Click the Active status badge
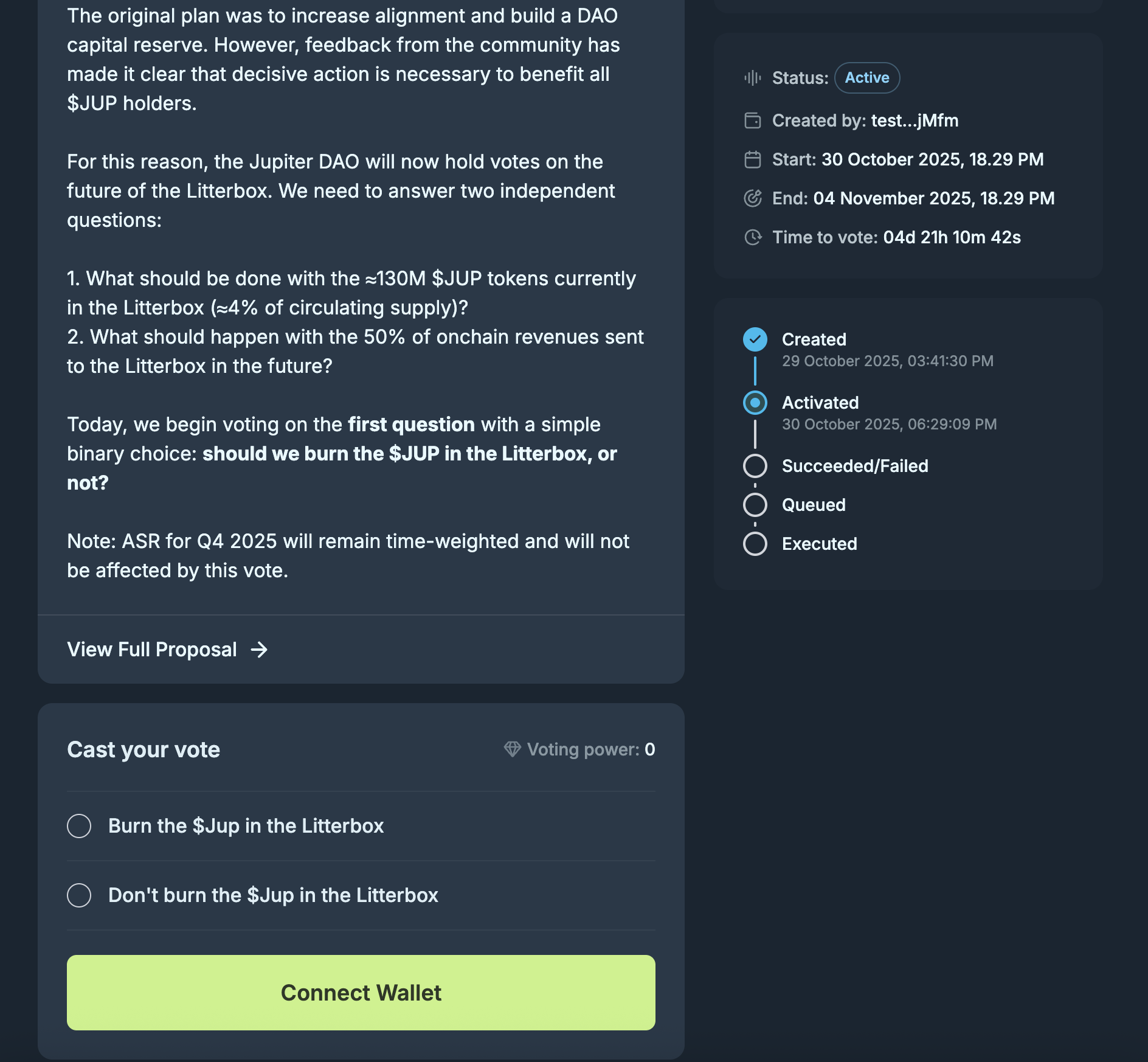 point(867,78)
